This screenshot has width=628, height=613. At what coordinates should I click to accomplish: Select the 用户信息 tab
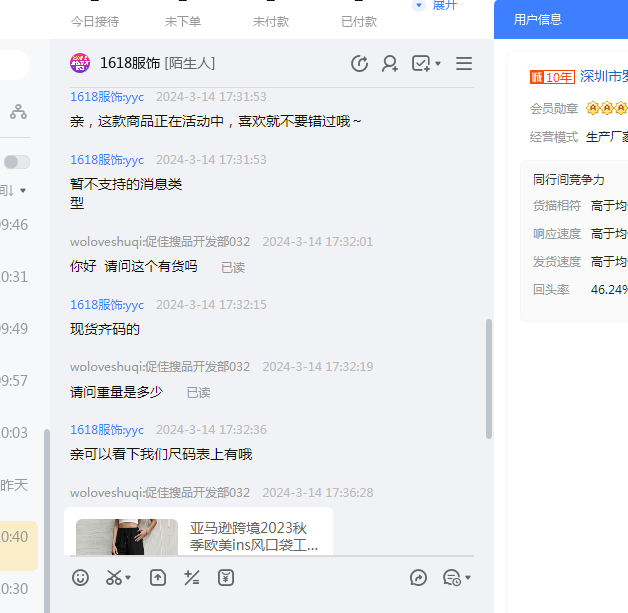tap(538, 19)
